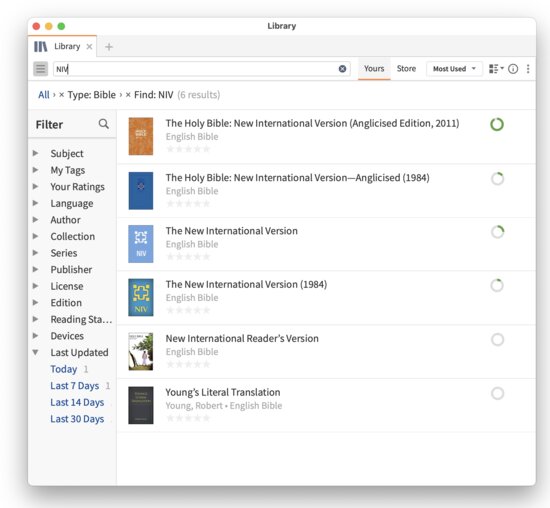550x508 pixels.
Task: Rate Young's Literal Translation using stars
Action: click(188, 418)
